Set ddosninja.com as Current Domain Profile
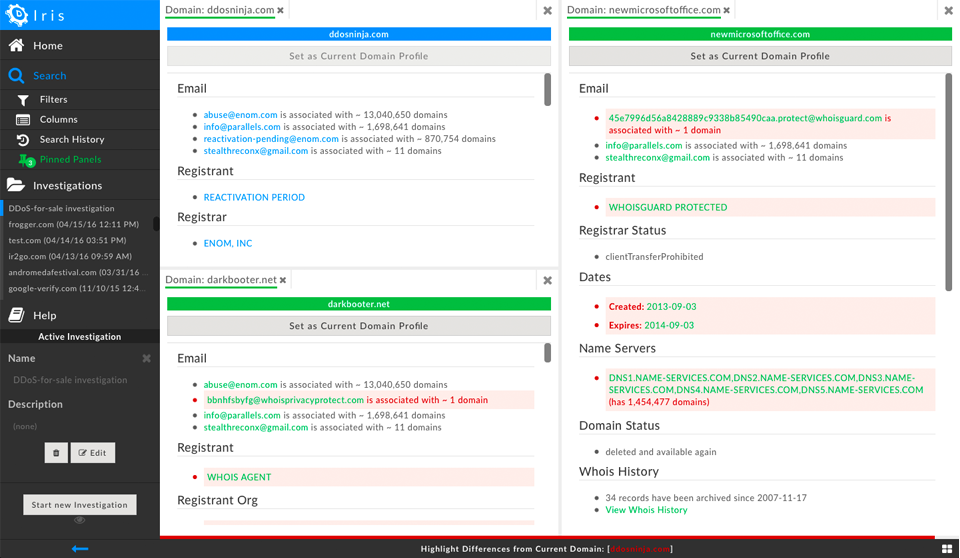This screenshot has height=558, width=960. pyautogui.click(x=359, y=56)
